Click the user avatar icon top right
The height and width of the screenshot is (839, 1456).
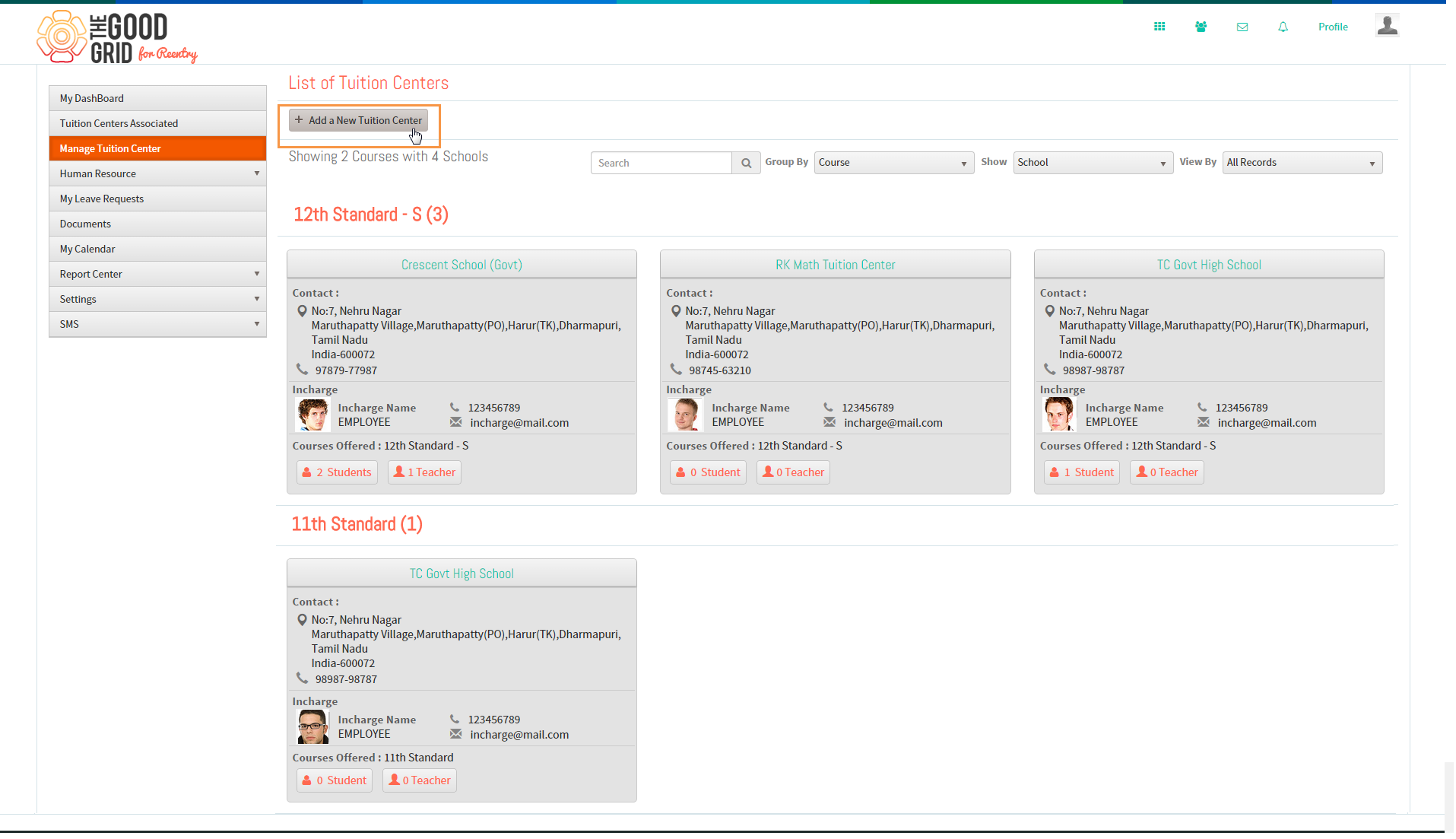[x=1387, y=26]
